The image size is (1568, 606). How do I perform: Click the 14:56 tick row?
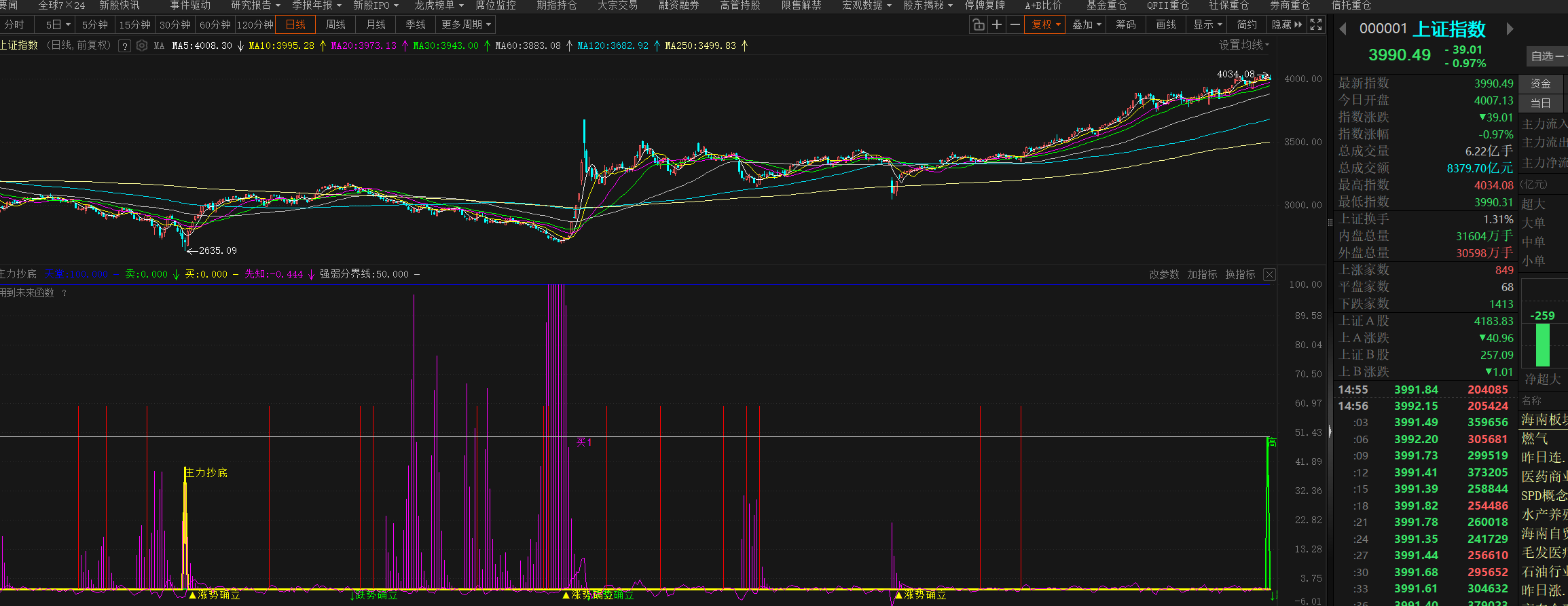coord(1423,406)
